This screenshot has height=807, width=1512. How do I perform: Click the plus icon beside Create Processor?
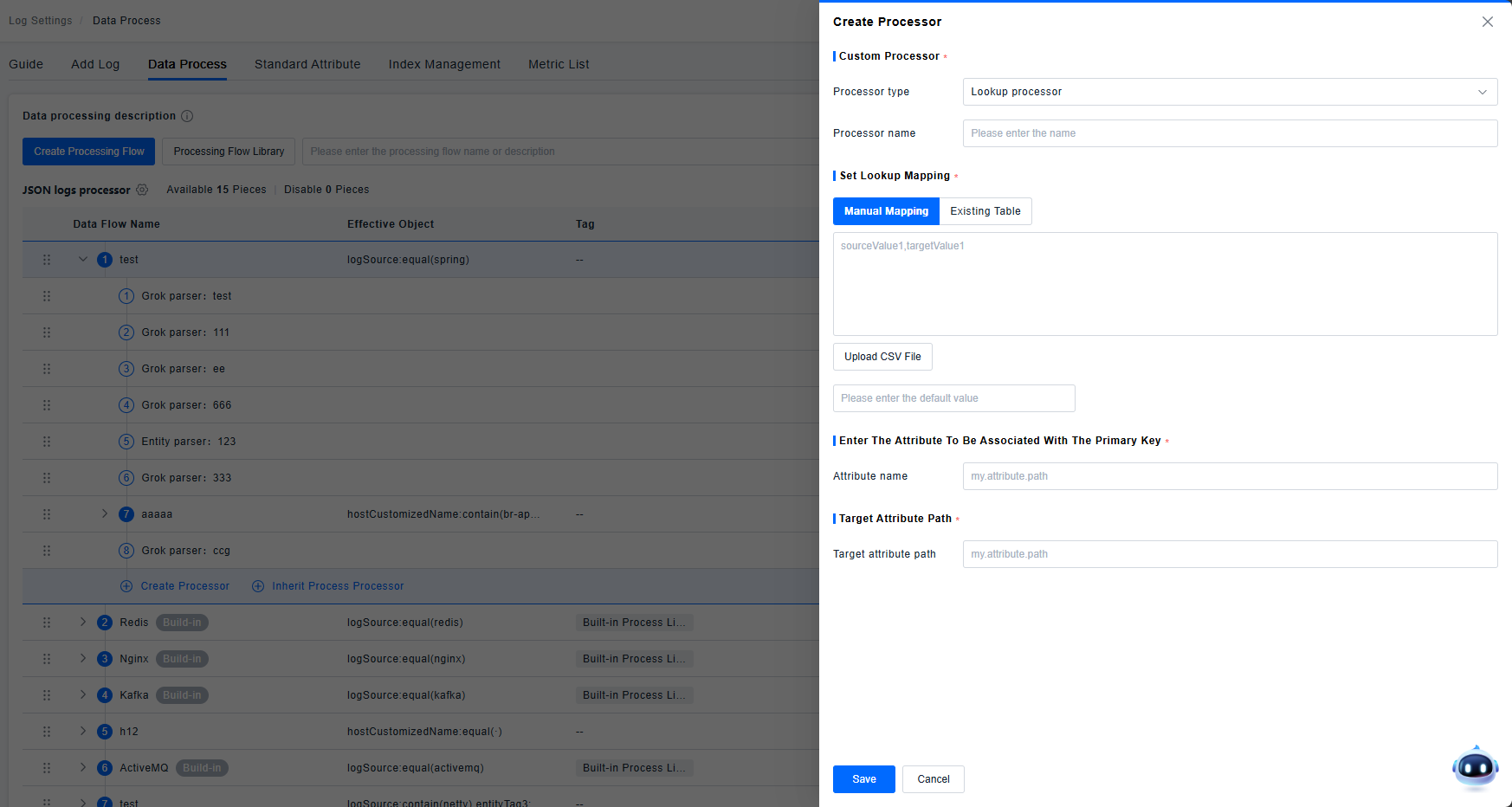point(126,586)
